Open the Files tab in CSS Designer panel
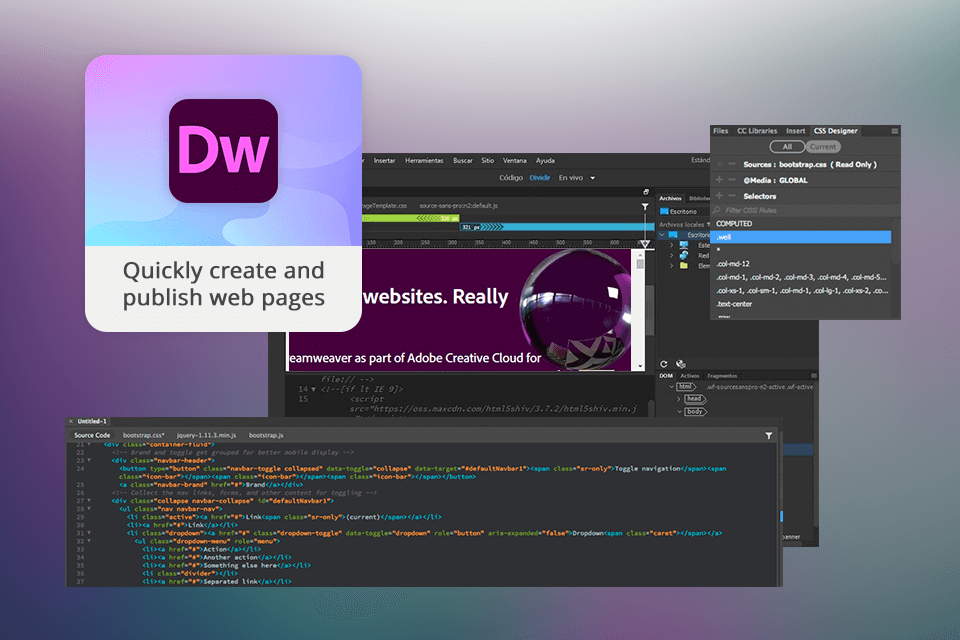 click(x=721, y=131)
